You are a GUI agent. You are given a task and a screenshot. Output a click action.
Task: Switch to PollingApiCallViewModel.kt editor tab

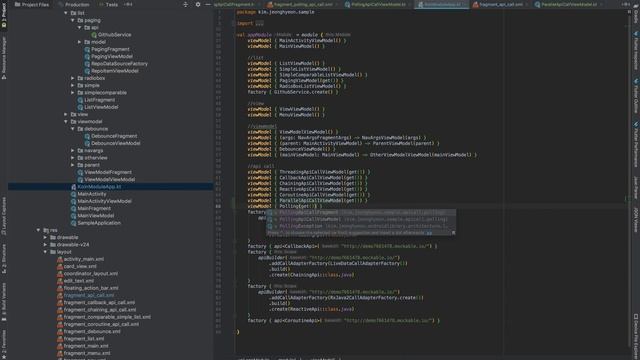(376, 4)
